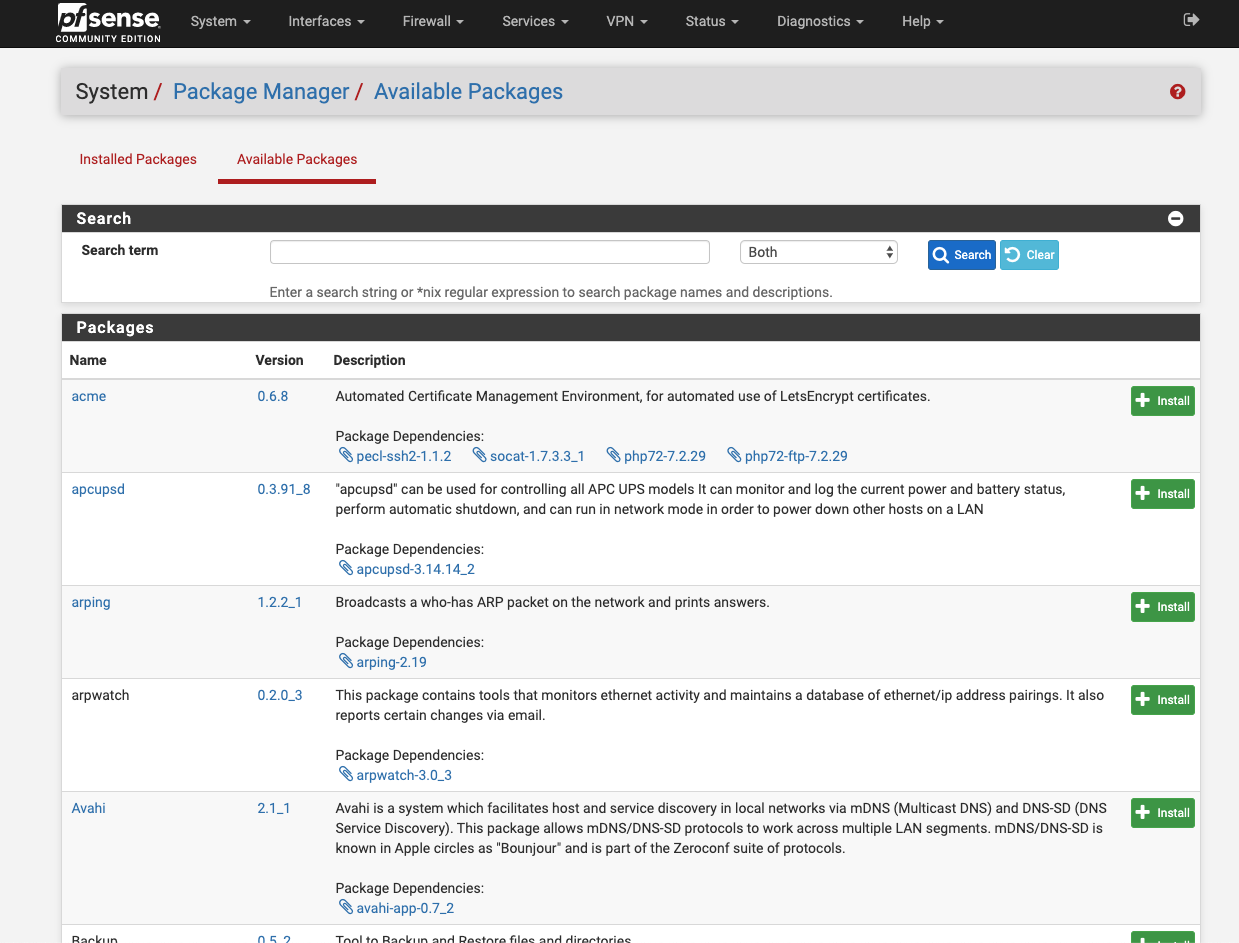1239x943 pixels.
Task: Open the Interfaces menu
Action: (x=326, y=21)
